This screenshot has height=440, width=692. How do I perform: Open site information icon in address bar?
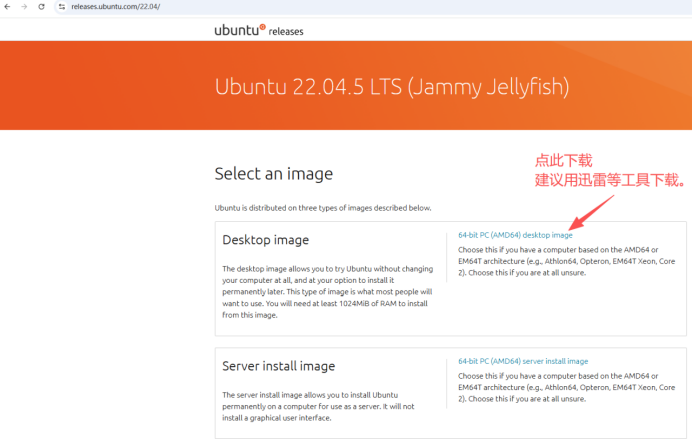pos(62,7)
